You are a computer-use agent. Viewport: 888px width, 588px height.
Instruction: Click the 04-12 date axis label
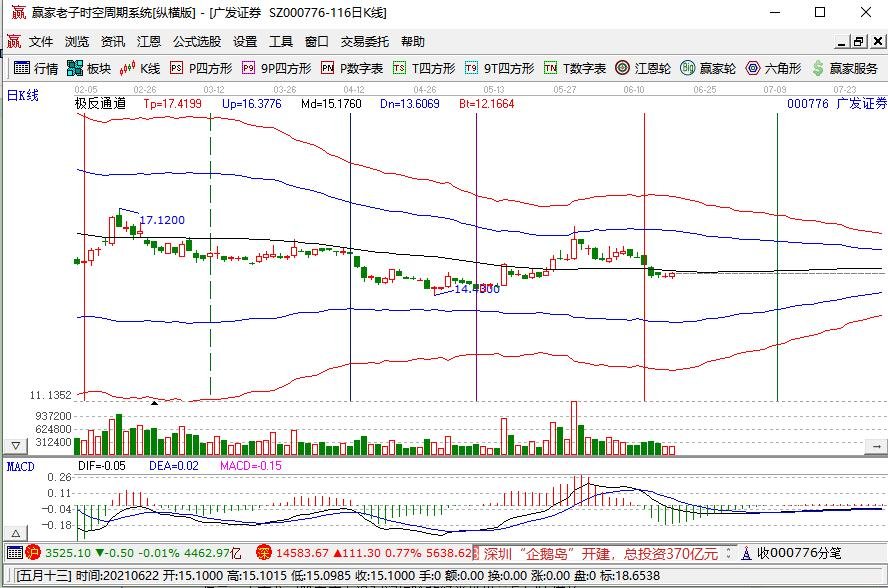click(353, 90)
